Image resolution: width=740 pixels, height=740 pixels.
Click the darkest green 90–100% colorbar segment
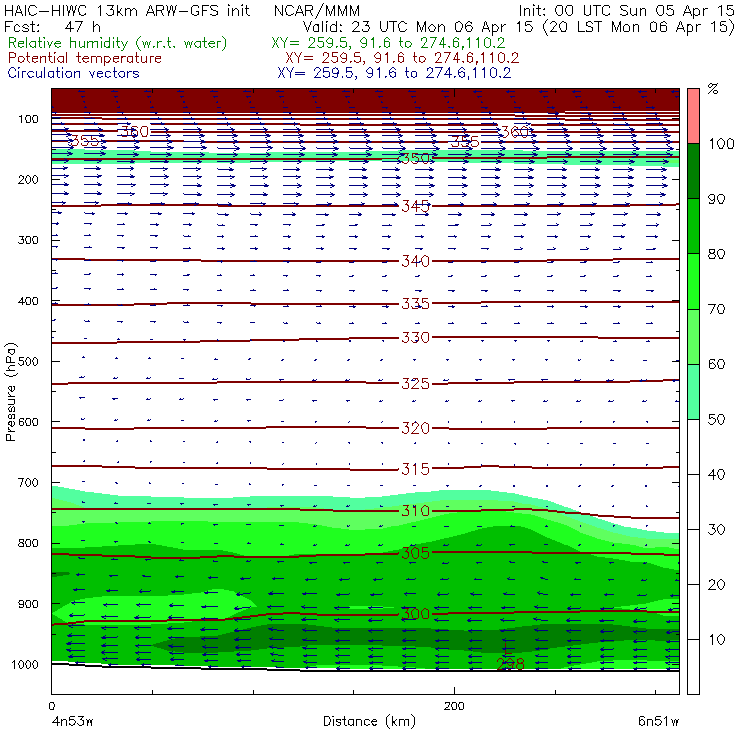click(x=693, y=171)
